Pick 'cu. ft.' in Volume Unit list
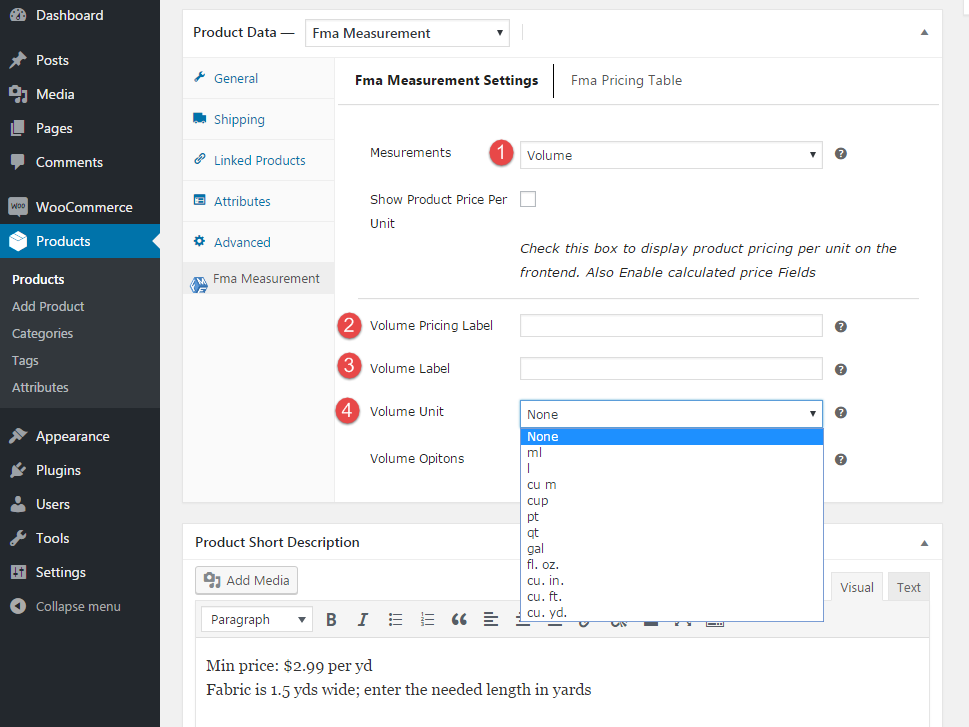The width and height of the screenshot is (969, 727). click(x=672, y=597)
